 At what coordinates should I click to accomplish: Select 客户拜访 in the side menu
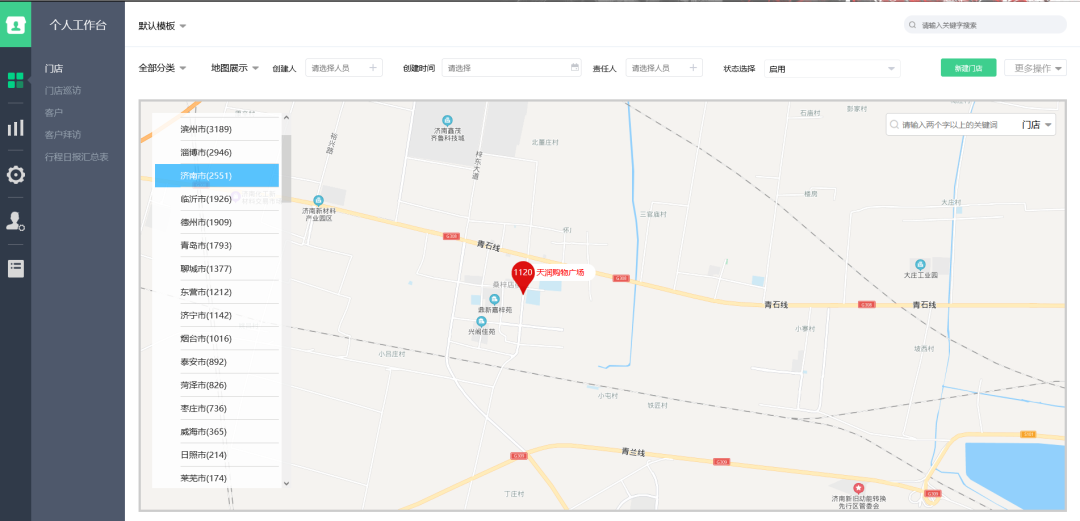coord(63,134)
